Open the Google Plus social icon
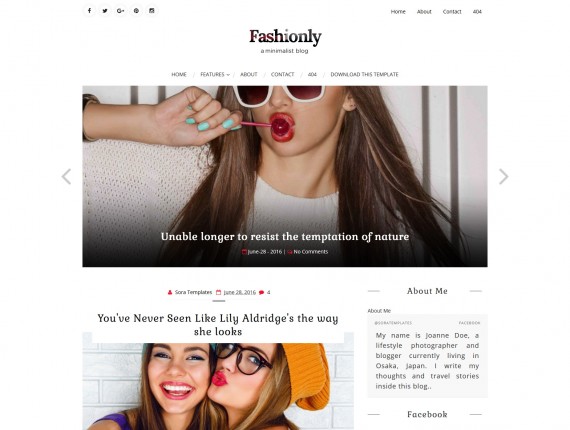The image size is (570, 430). click(x=121, y=11)
